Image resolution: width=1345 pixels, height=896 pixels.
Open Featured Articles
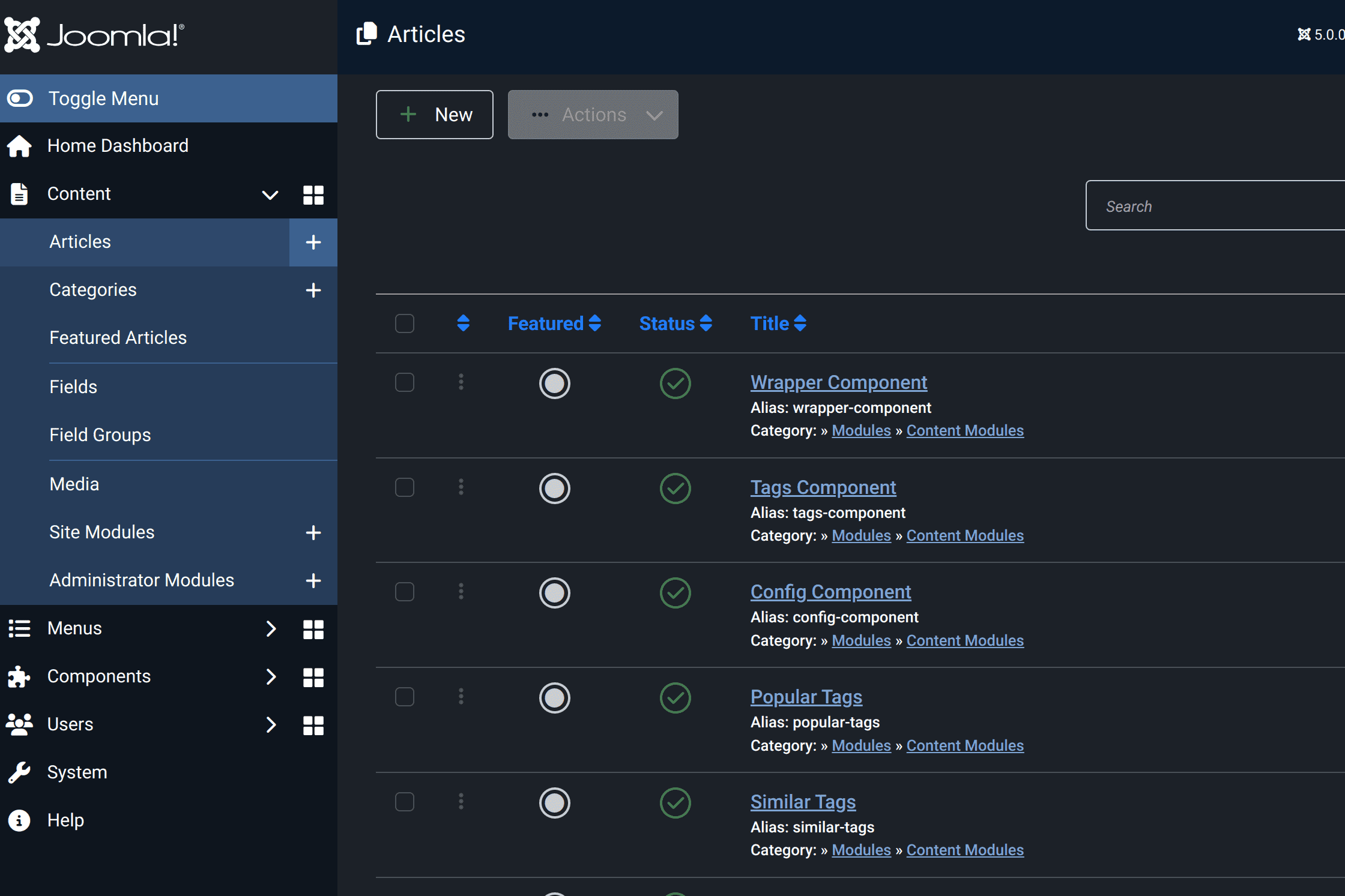tap(118, 338)
